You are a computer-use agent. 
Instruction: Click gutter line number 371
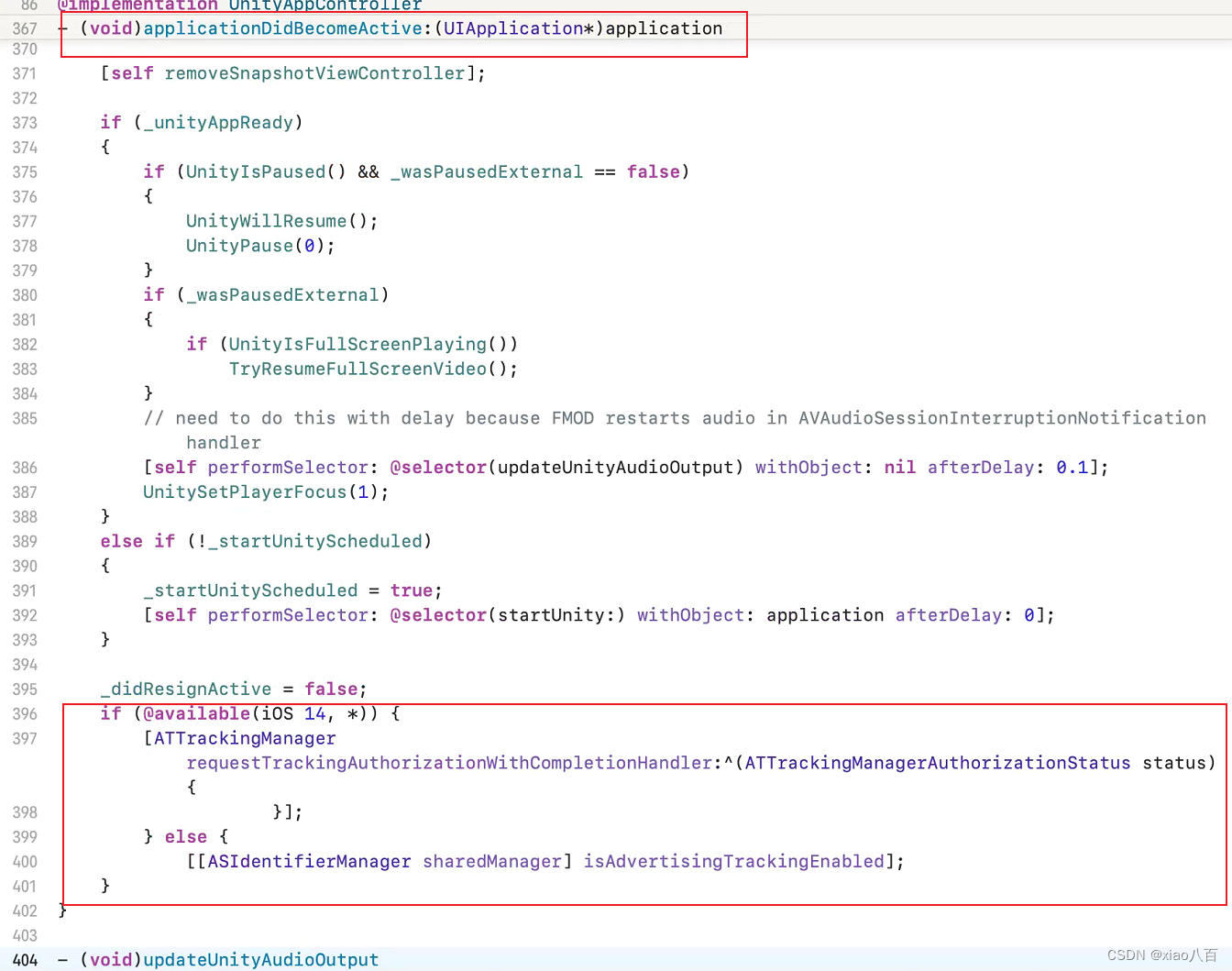(x=25, y=73)
